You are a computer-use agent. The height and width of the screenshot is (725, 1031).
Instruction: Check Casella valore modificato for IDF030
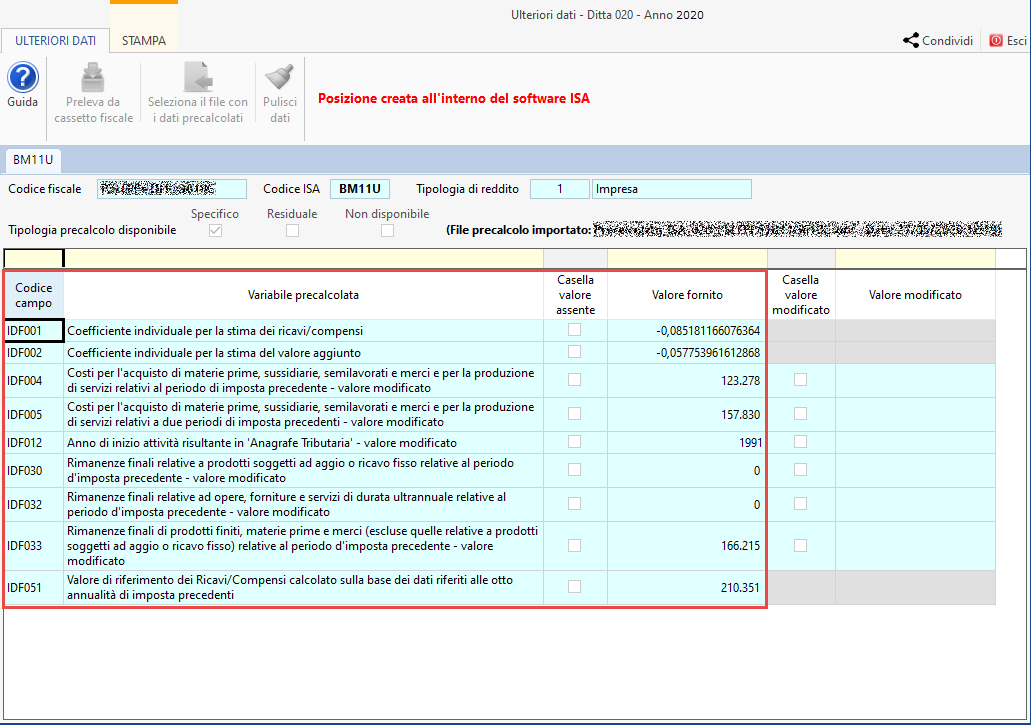(x=800, y=470)
